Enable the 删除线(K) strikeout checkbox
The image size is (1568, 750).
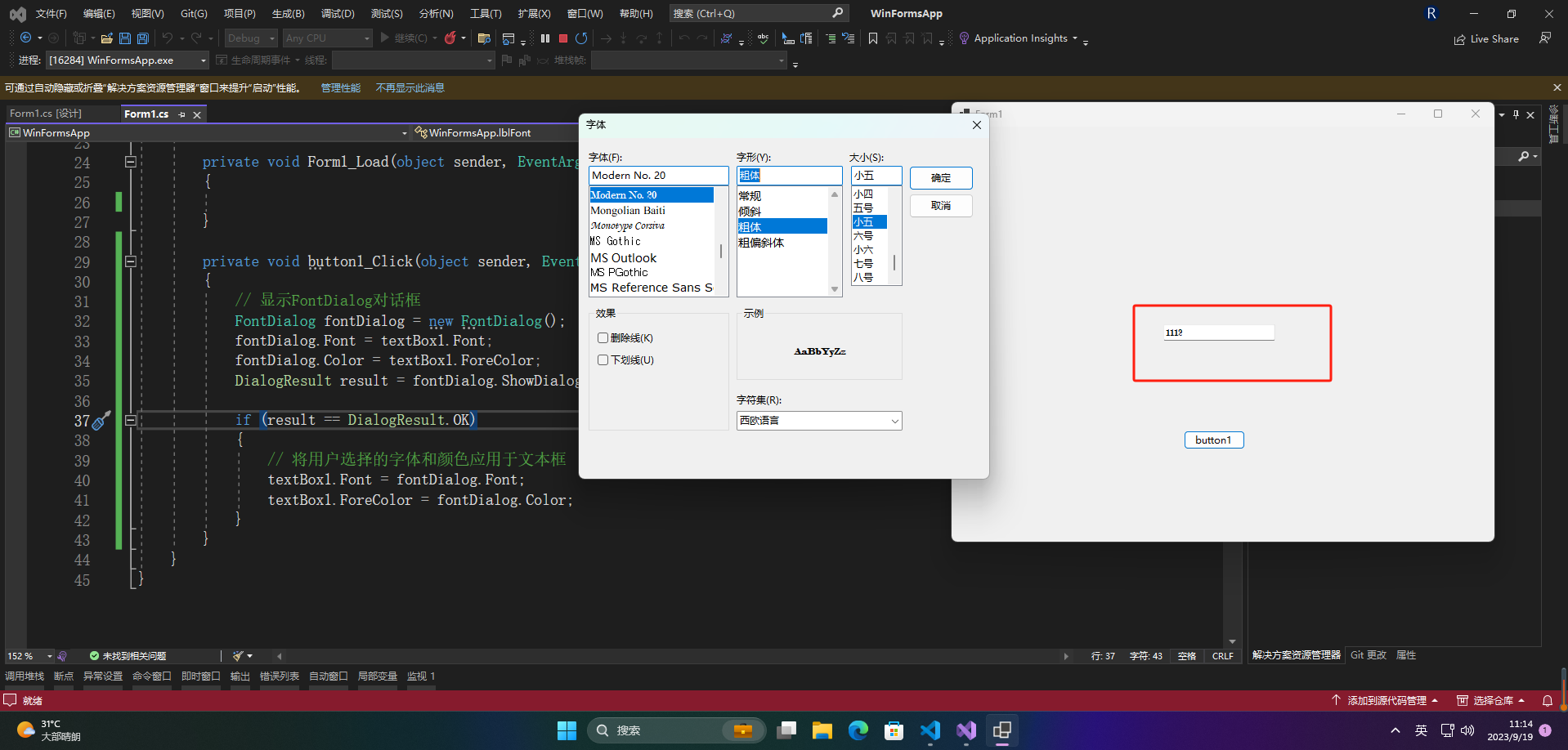point(603,338)
